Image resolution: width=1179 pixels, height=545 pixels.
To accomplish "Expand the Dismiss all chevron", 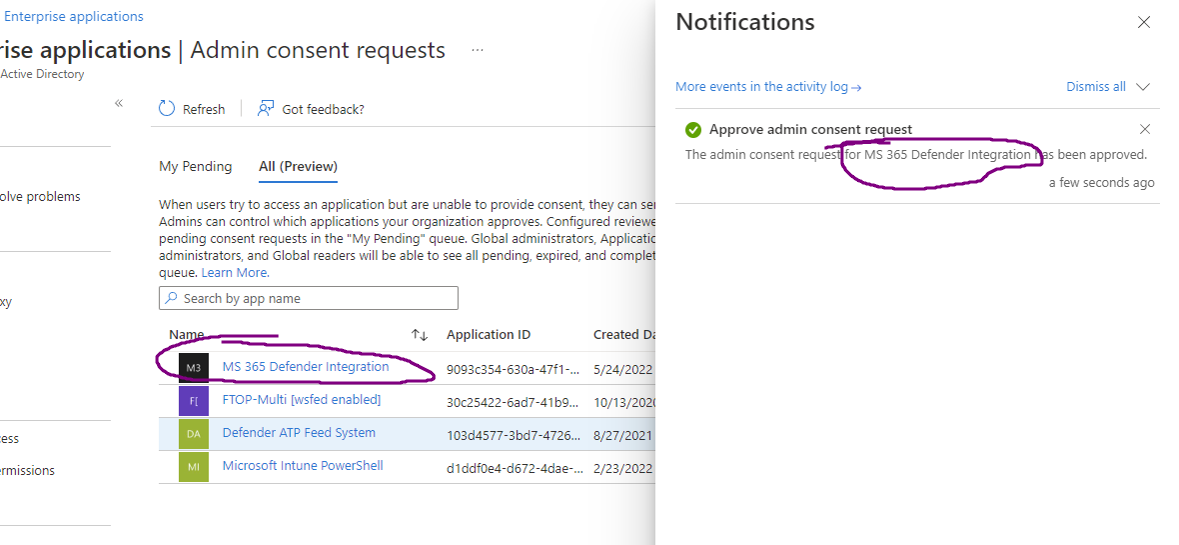I will pos(1143,86).
